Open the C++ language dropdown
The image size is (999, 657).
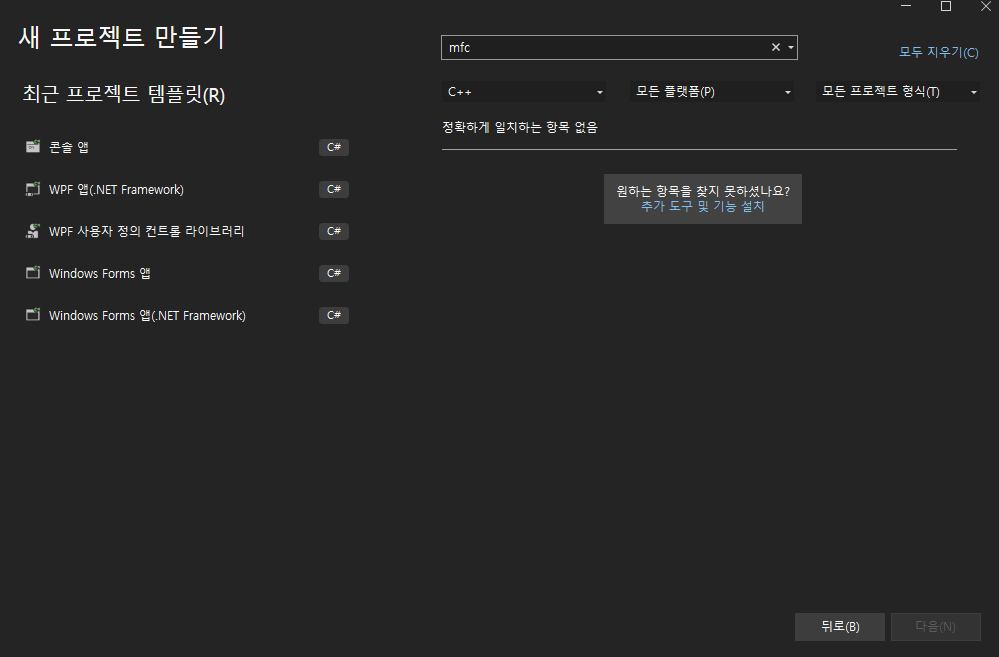[x=524, y=91]
